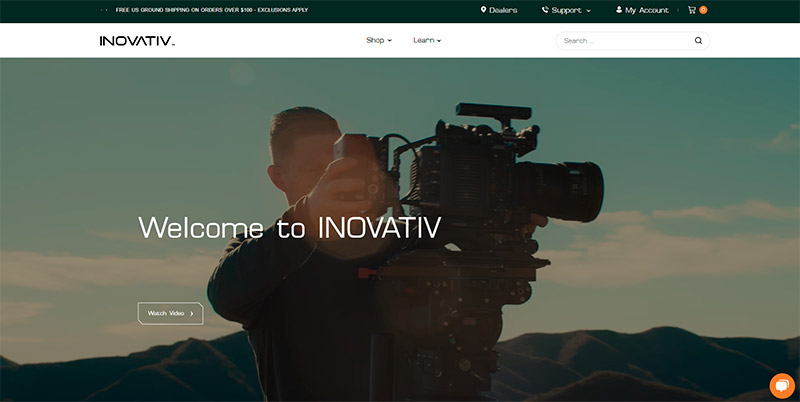The image size is (800, 402).
Task: Click the search magnifier icon
Action: pos(698,41)
